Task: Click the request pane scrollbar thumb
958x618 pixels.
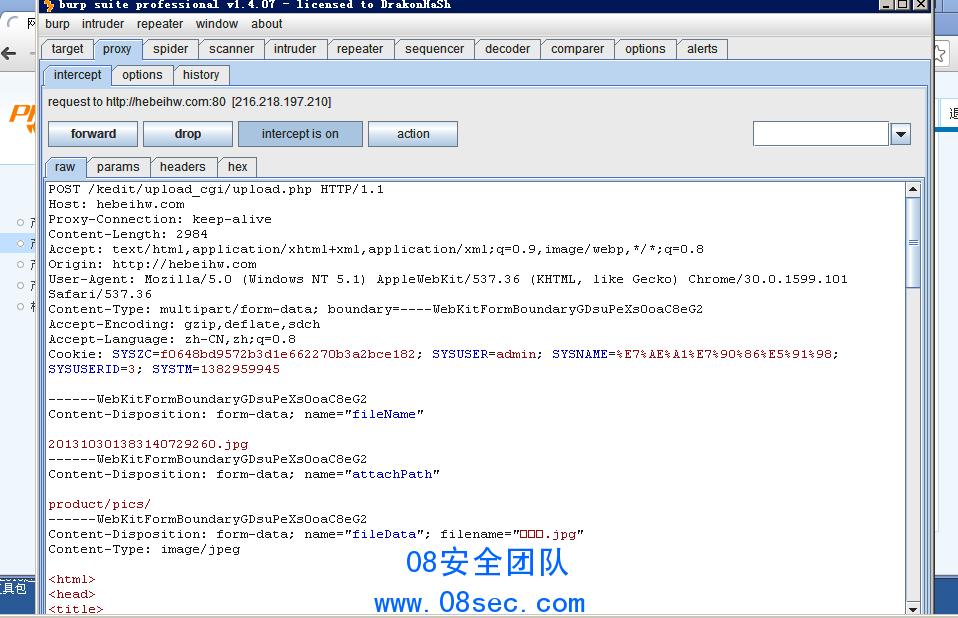Action: (913, 242)
